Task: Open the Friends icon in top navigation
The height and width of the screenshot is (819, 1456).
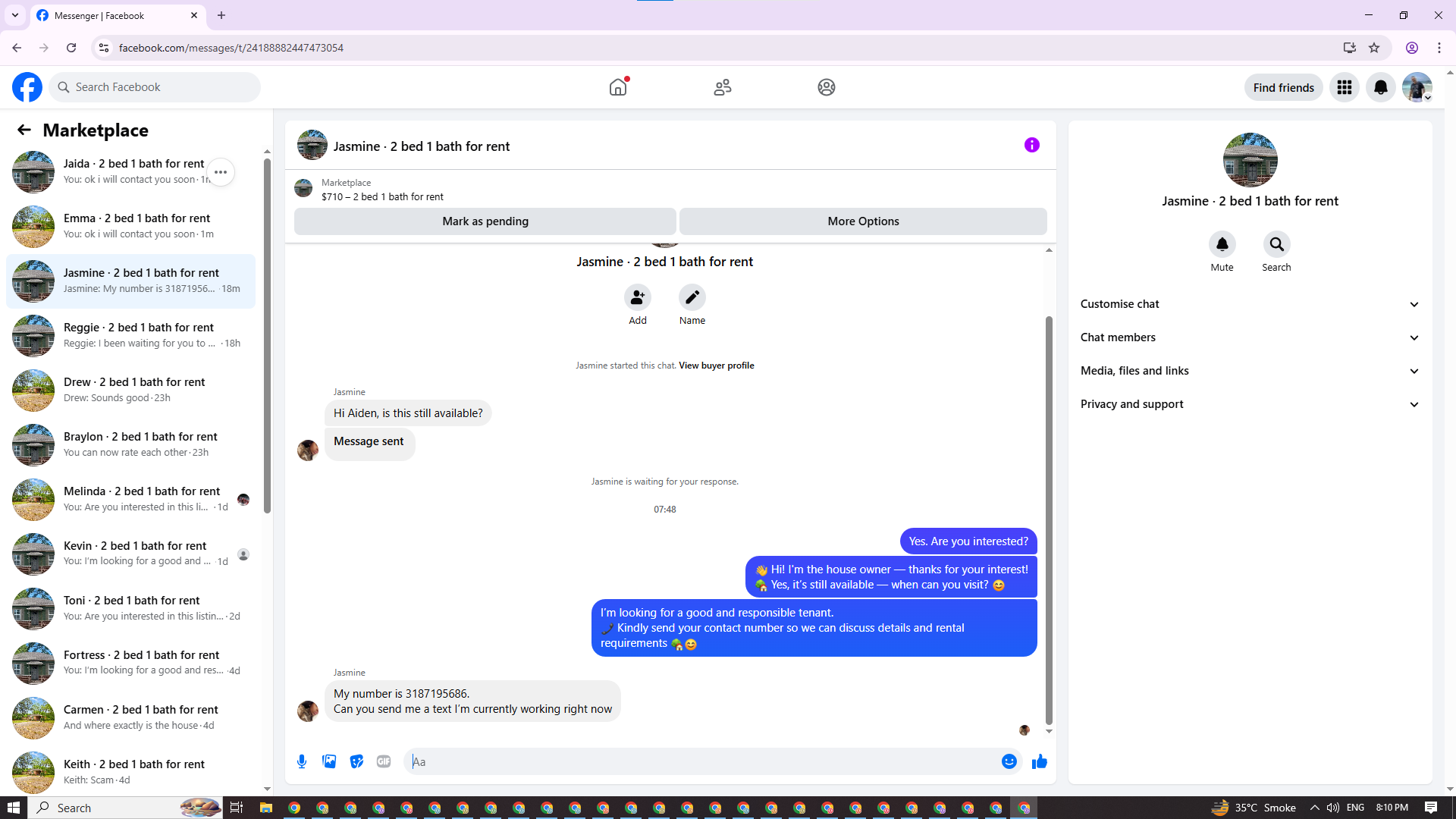Action: [x=723, y=87]
